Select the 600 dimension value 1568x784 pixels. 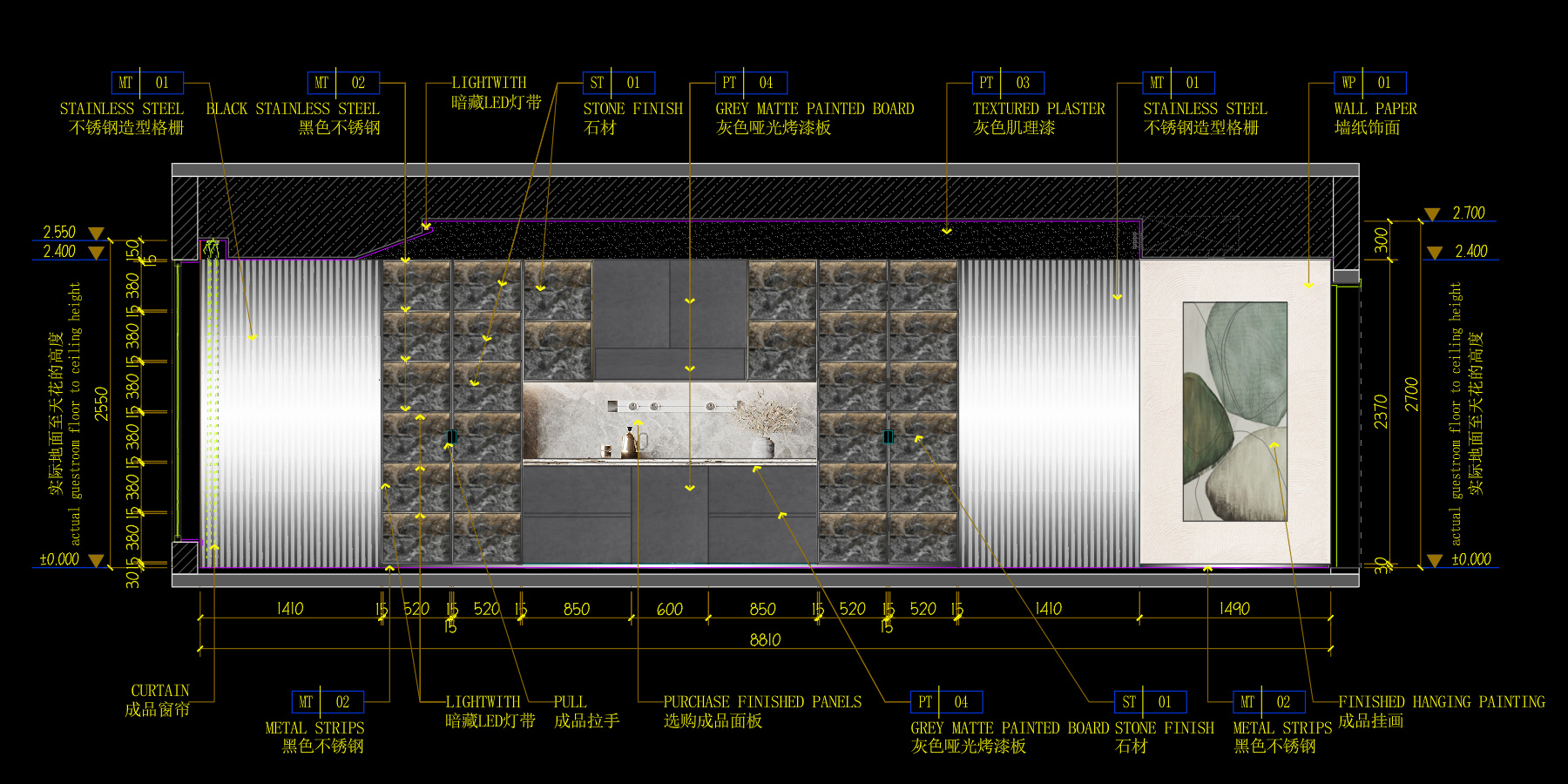[x=669, y=610]
